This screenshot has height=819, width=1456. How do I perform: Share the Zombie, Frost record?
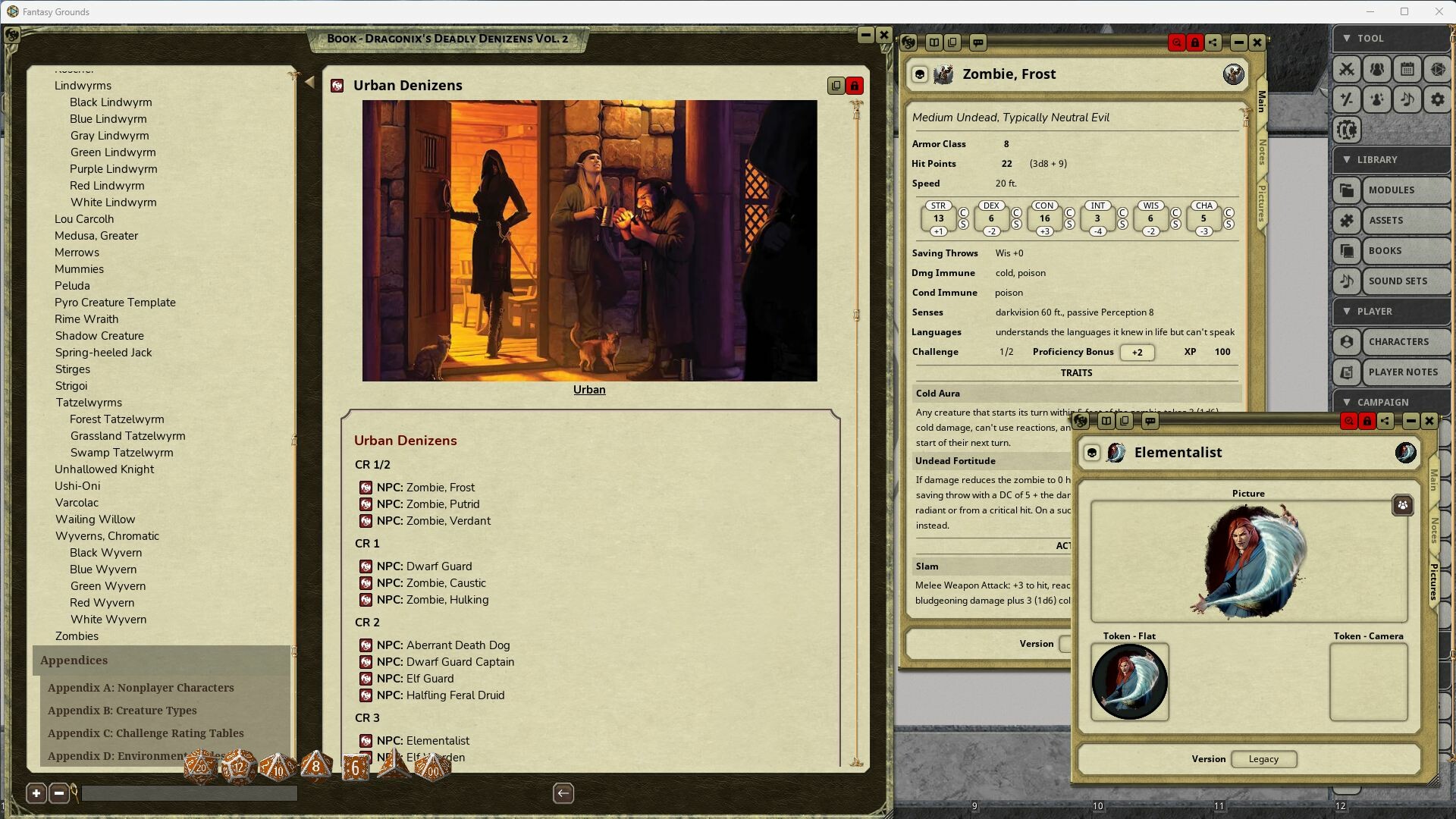(x=1213, y=42)
